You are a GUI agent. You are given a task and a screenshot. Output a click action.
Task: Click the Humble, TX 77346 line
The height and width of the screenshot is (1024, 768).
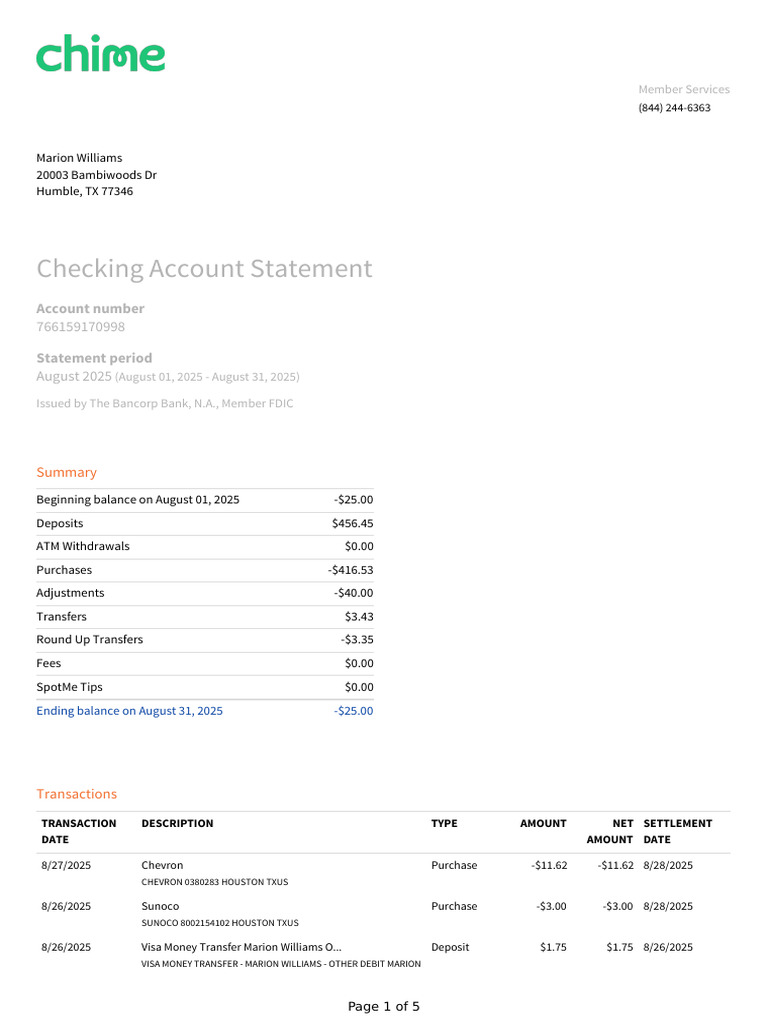pos(84,191)
